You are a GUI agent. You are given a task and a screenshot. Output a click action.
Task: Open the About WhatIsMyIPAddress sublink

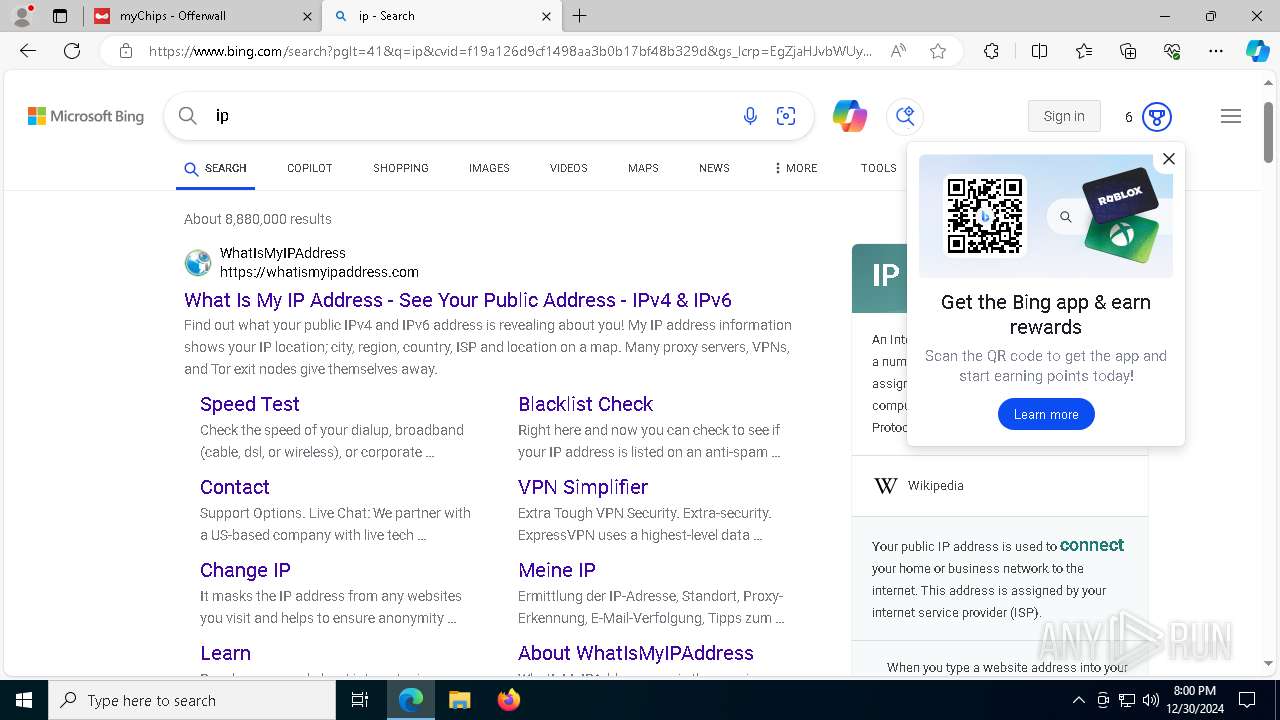[x=636, y=653]
